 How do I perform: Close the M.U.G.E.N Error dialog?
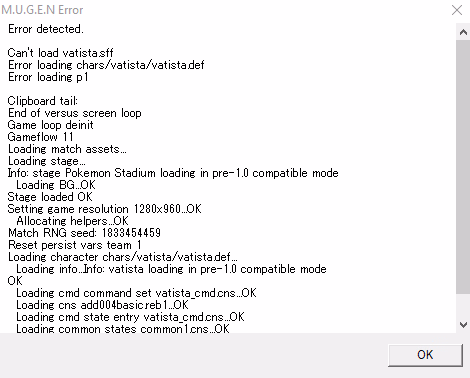[457, 10]
